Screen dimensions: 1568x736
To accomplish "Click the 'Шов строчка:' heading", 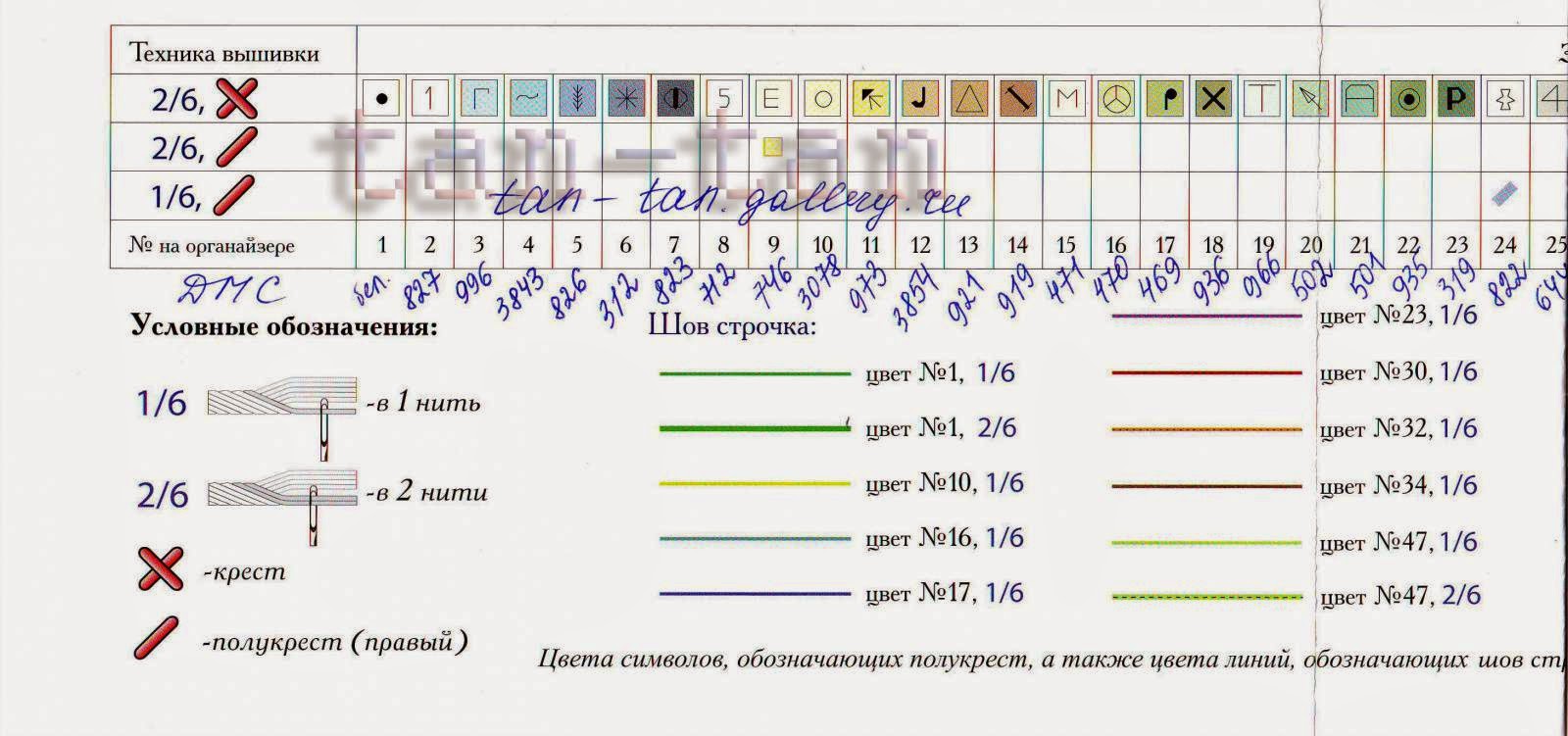I will point(732,325).
